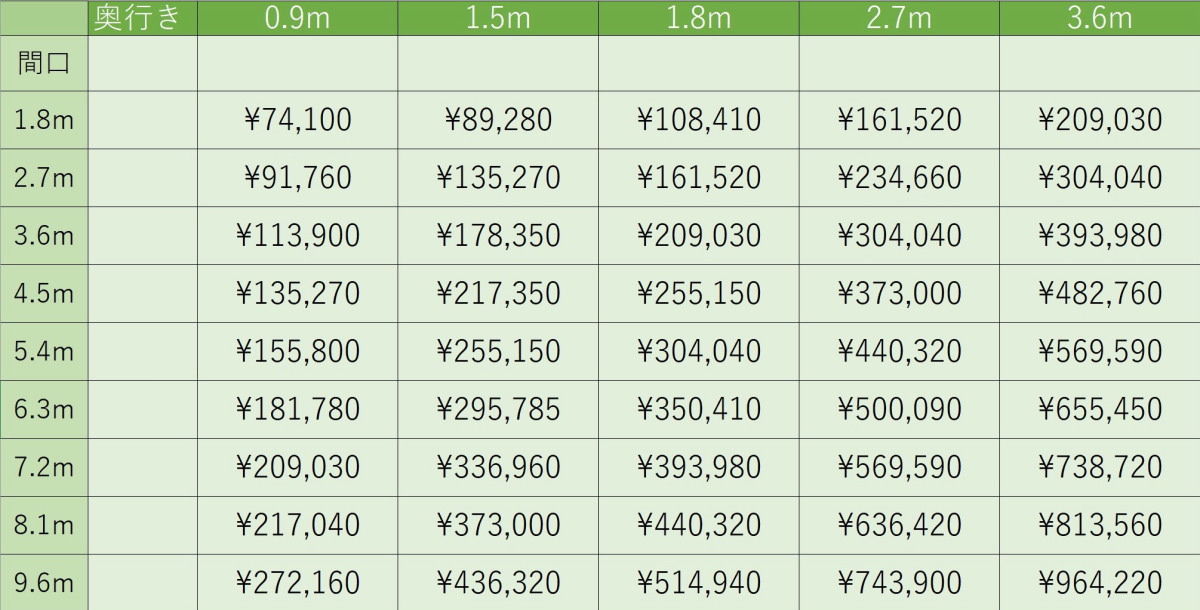Click the ¥89,280 price cell
The height and width of the screenshot is (610, 1200).
498,120
